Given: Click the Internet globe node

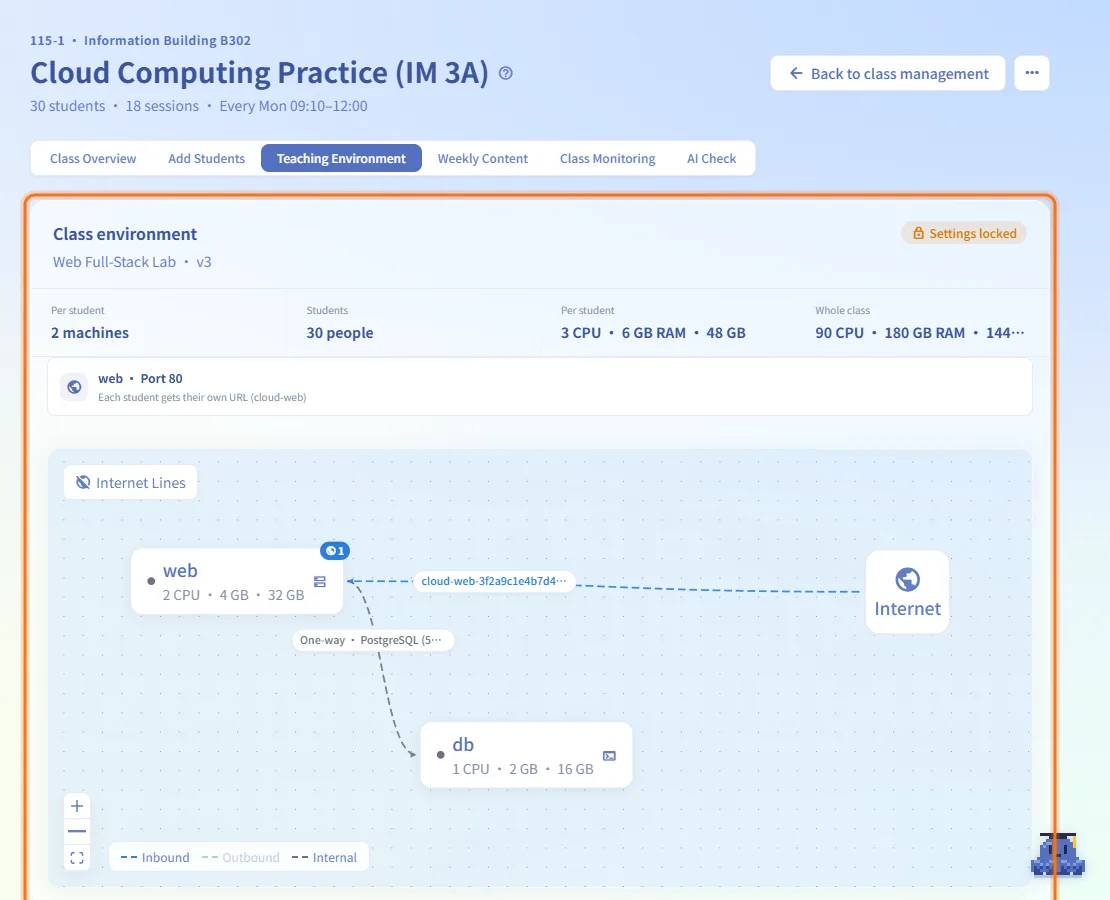Looking at the screenshot, I should [x=907, y=592].
